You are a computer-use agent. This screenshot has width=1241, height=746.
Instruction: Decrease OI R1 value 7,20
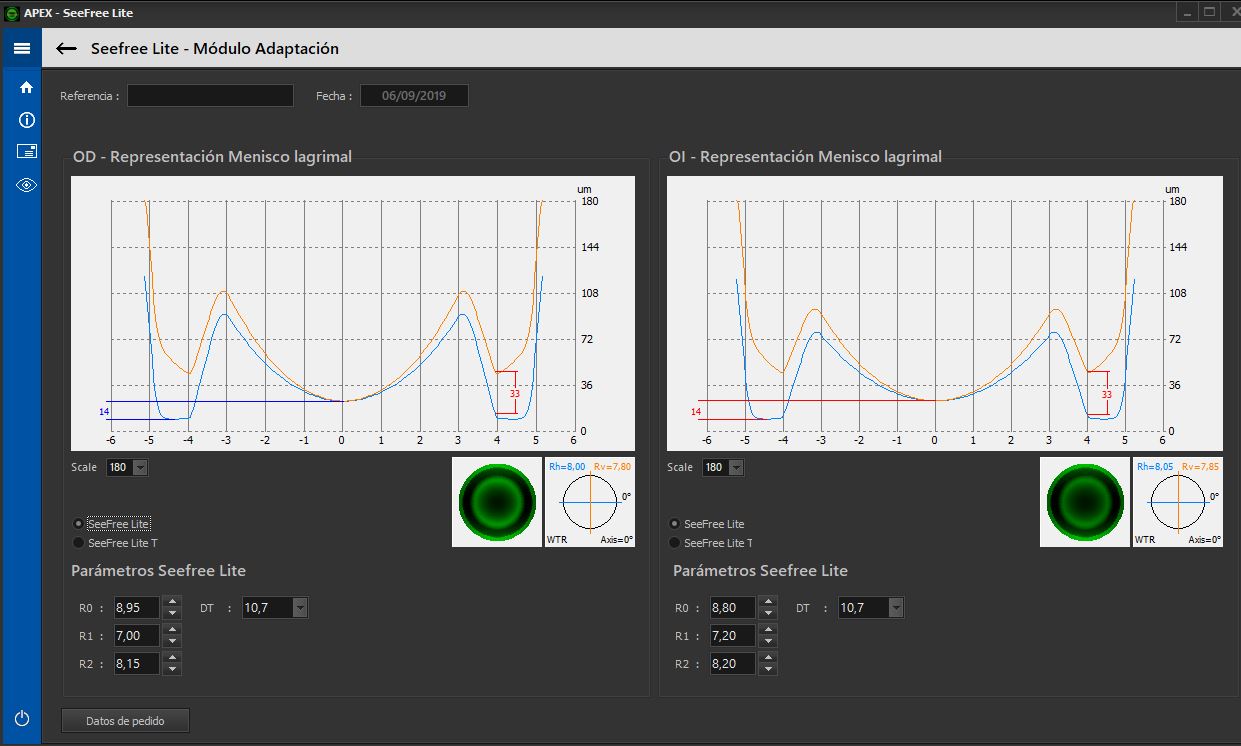coord(768,640)
